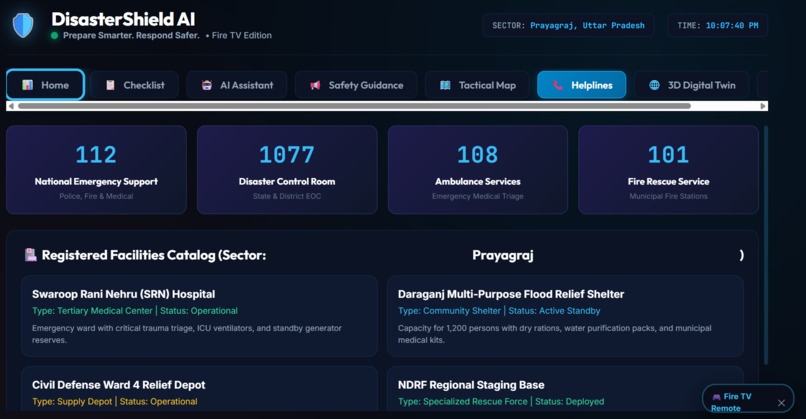Select the 101 Fire Rescue Service card
The image size is (806, 419).
click(668, 170)
